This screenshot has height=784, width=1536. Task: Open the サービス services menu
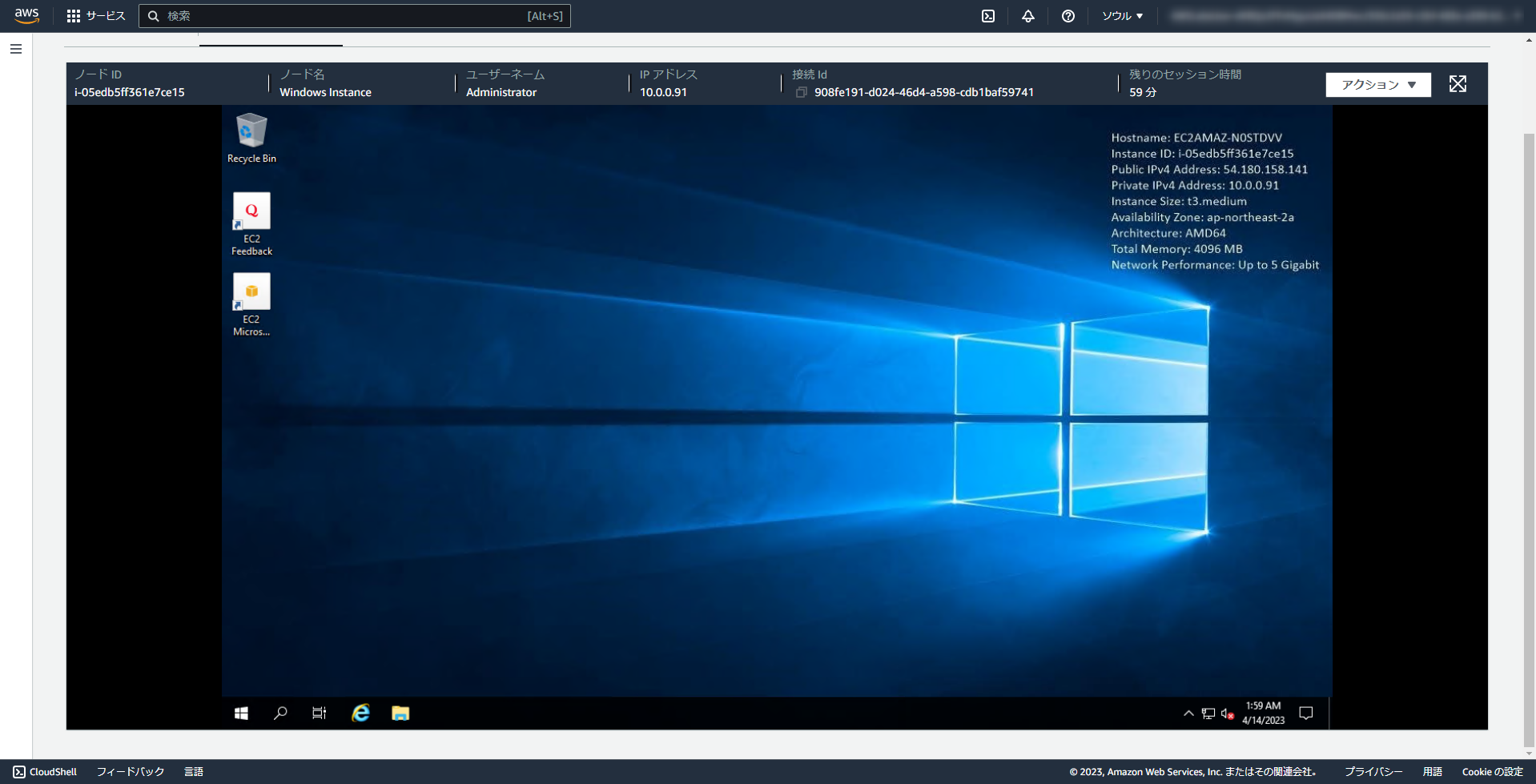(96, 16)
